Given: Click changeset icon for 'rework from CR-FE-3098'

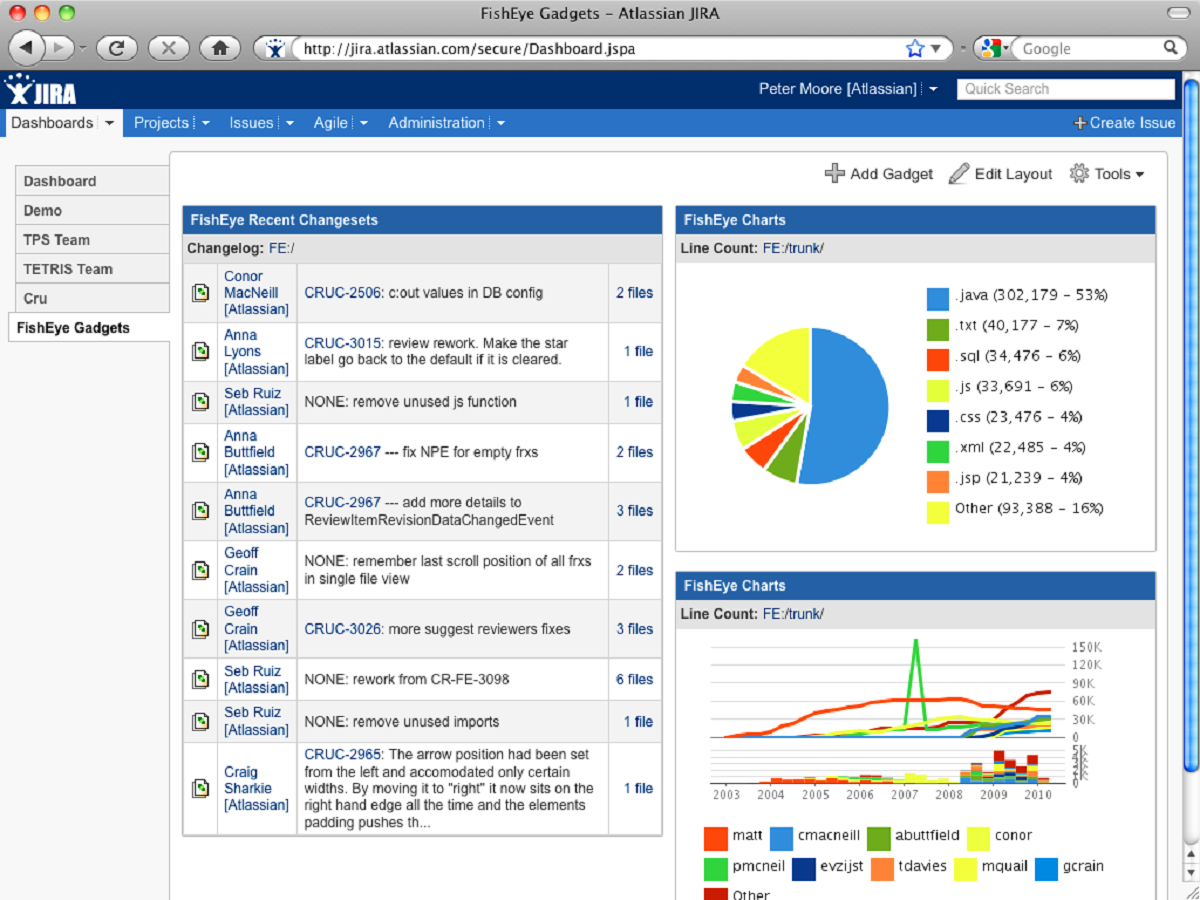Looking at the screenshot, I should coord(201,680).
